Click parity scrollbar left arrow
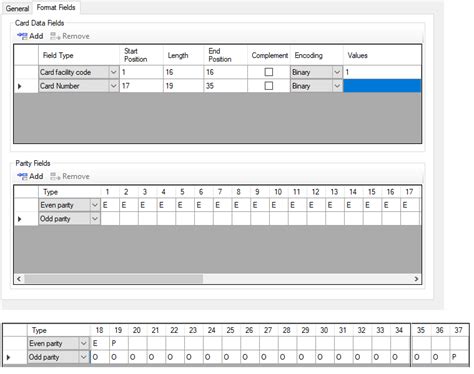Screen dimensions: 474x374 [19, 279]
